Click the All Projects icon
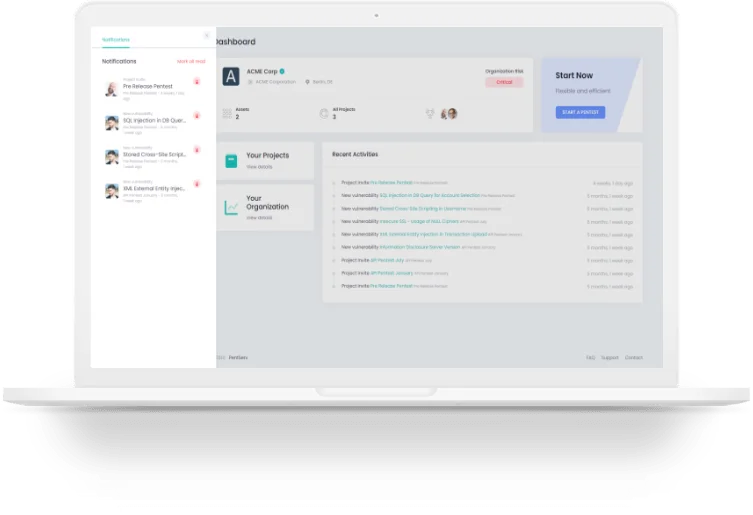Screen dimensions: 753x515 323,113
